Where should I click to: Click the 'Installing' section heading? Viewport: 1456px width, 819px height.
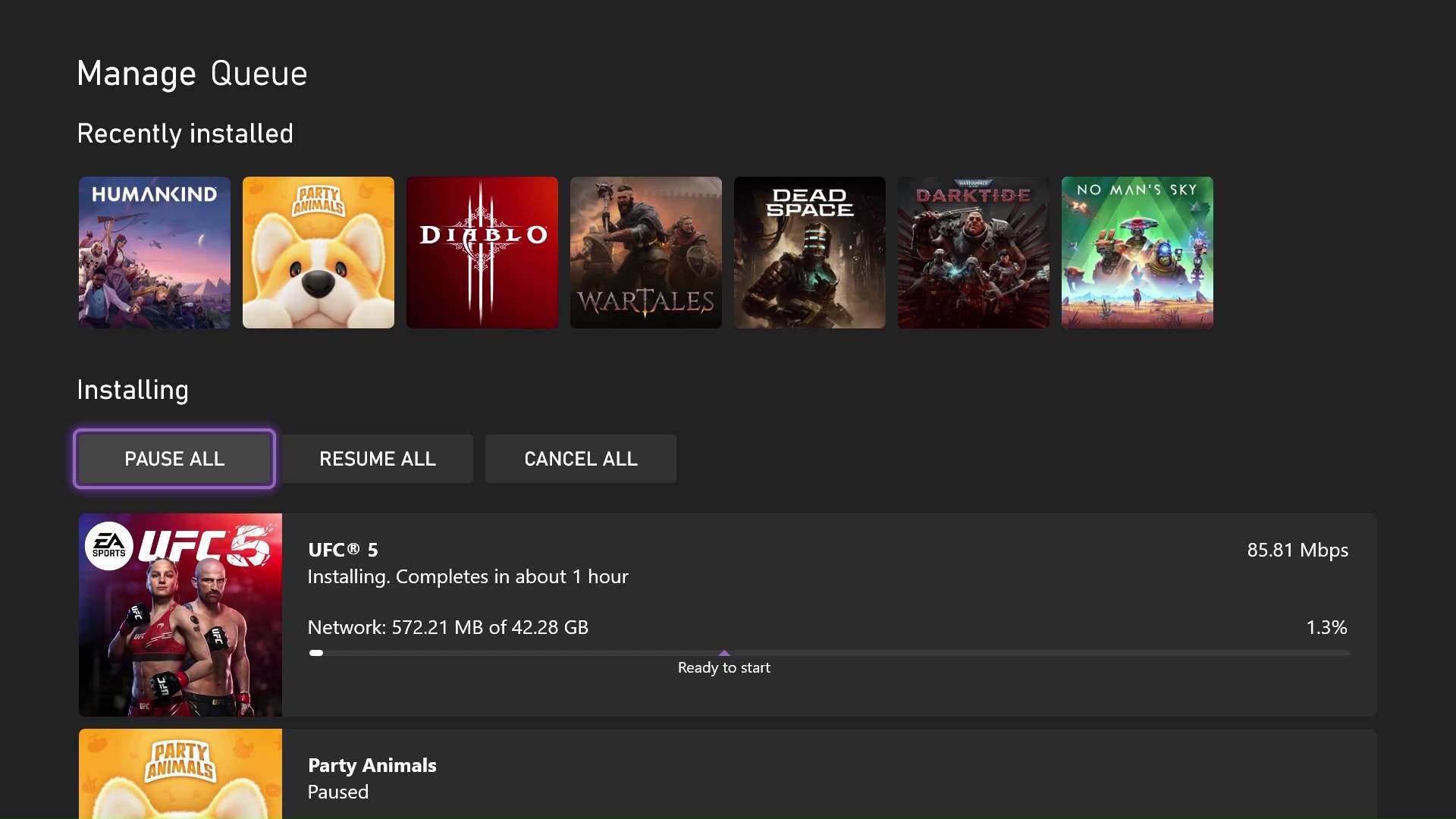click(x=133, y=390)
